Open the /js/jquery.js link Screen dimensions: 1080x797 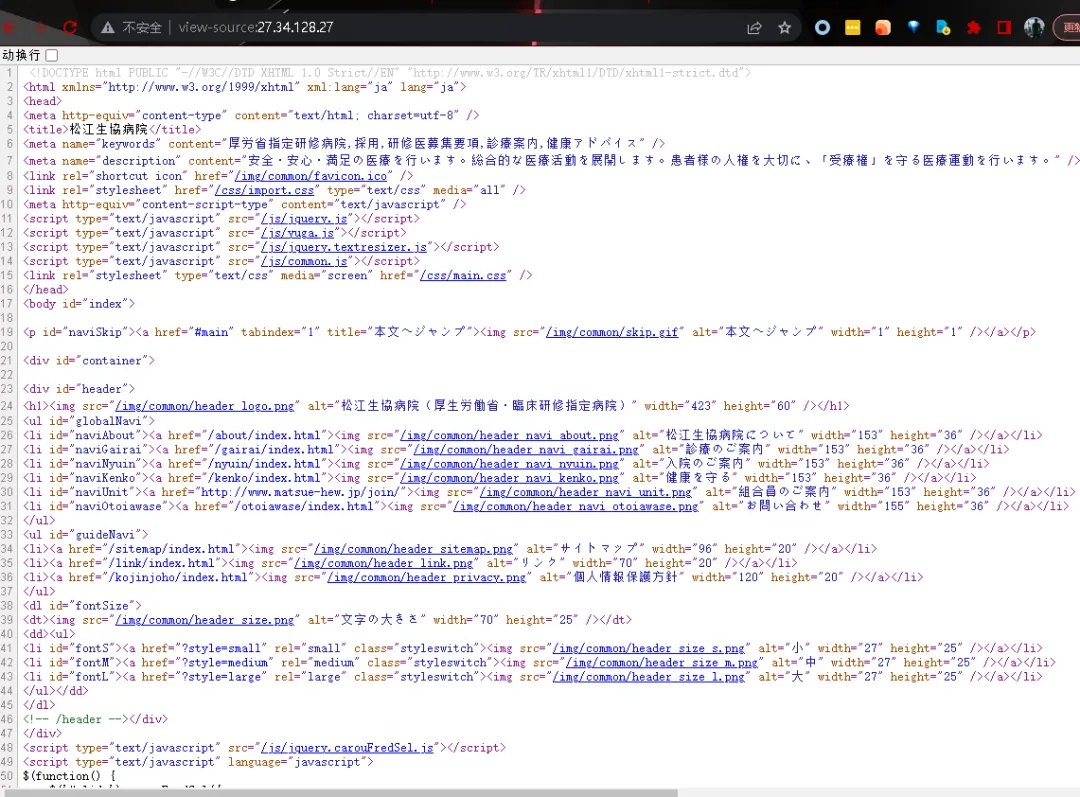click(304, 218)
